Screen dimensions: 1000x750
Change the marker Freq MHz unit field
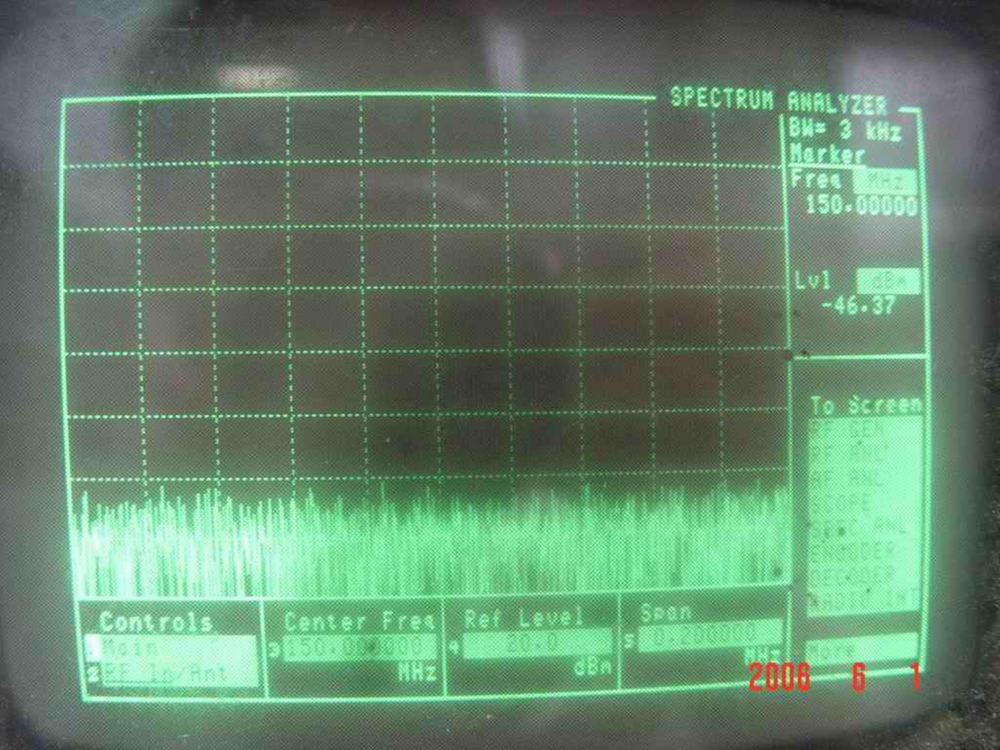[885, 182]
